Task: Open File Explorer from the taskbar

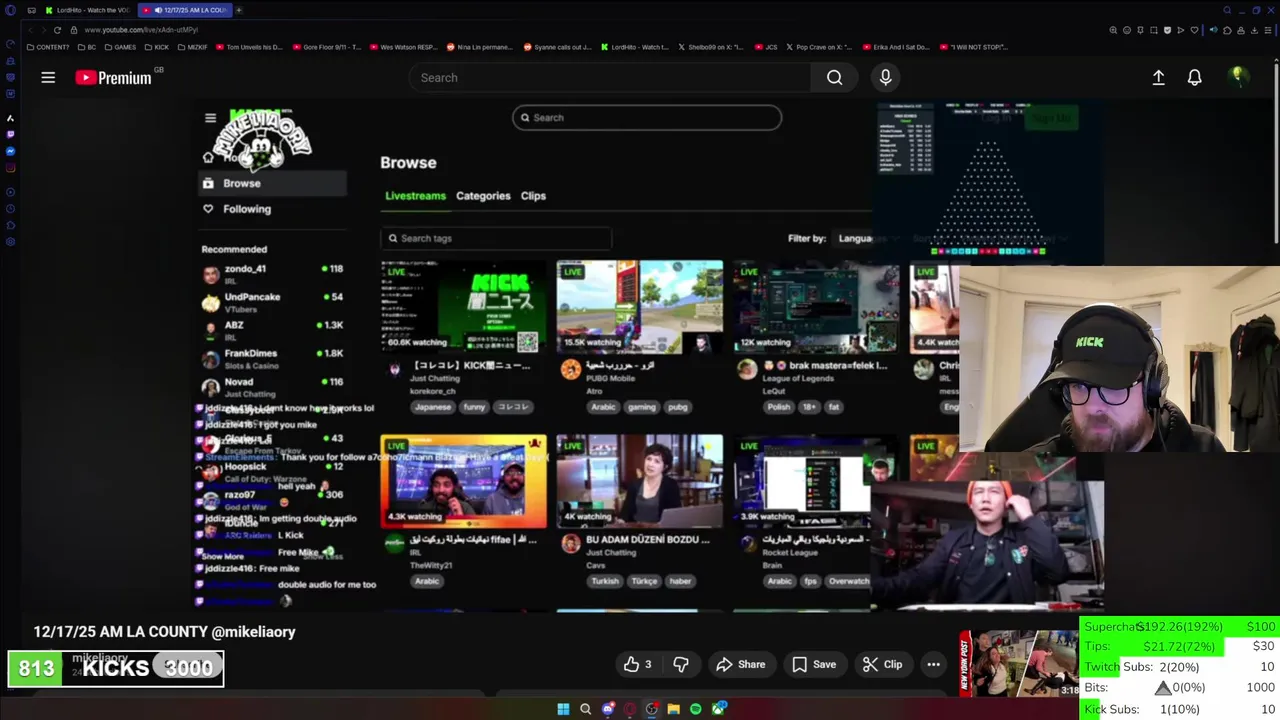Action: click(673, 709)
